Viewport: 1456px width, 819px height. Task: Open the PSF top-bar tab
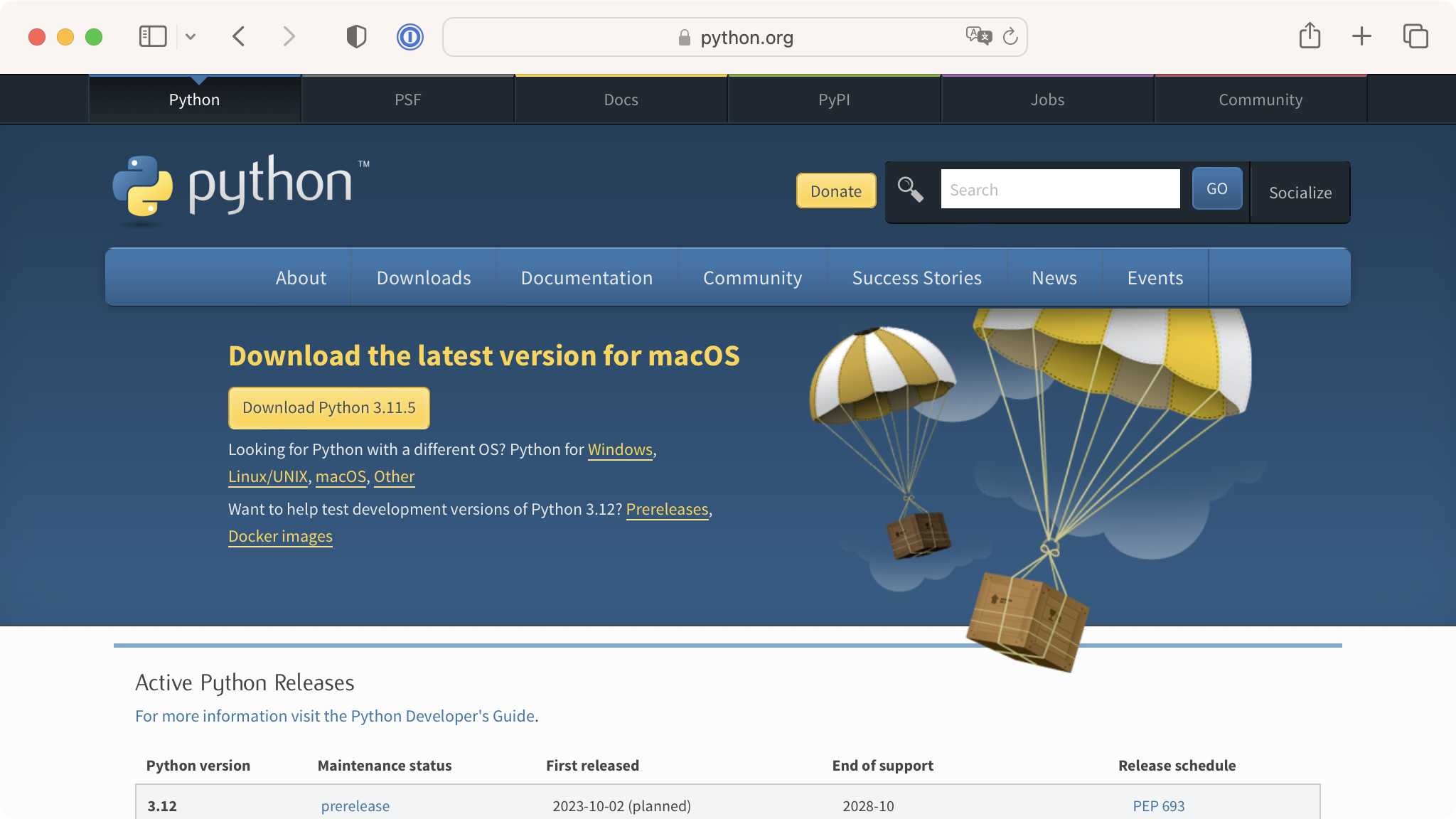tap(408, 100)
